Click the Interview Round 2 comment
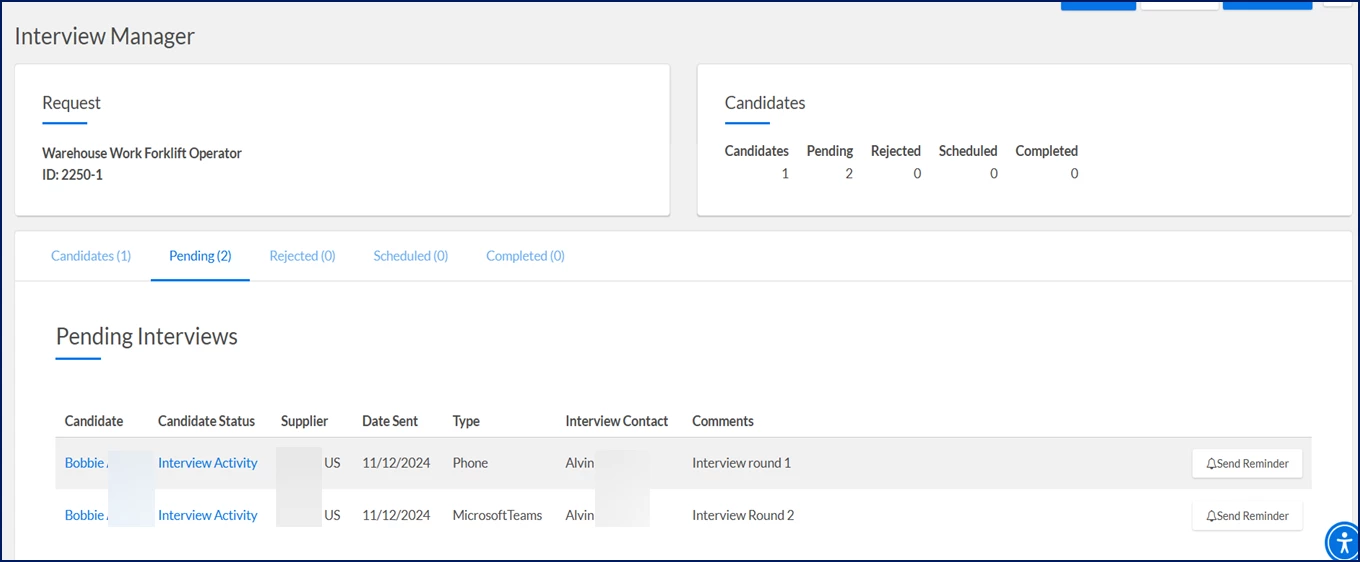The image size is (1360, 562). click(x=743, y=515)
